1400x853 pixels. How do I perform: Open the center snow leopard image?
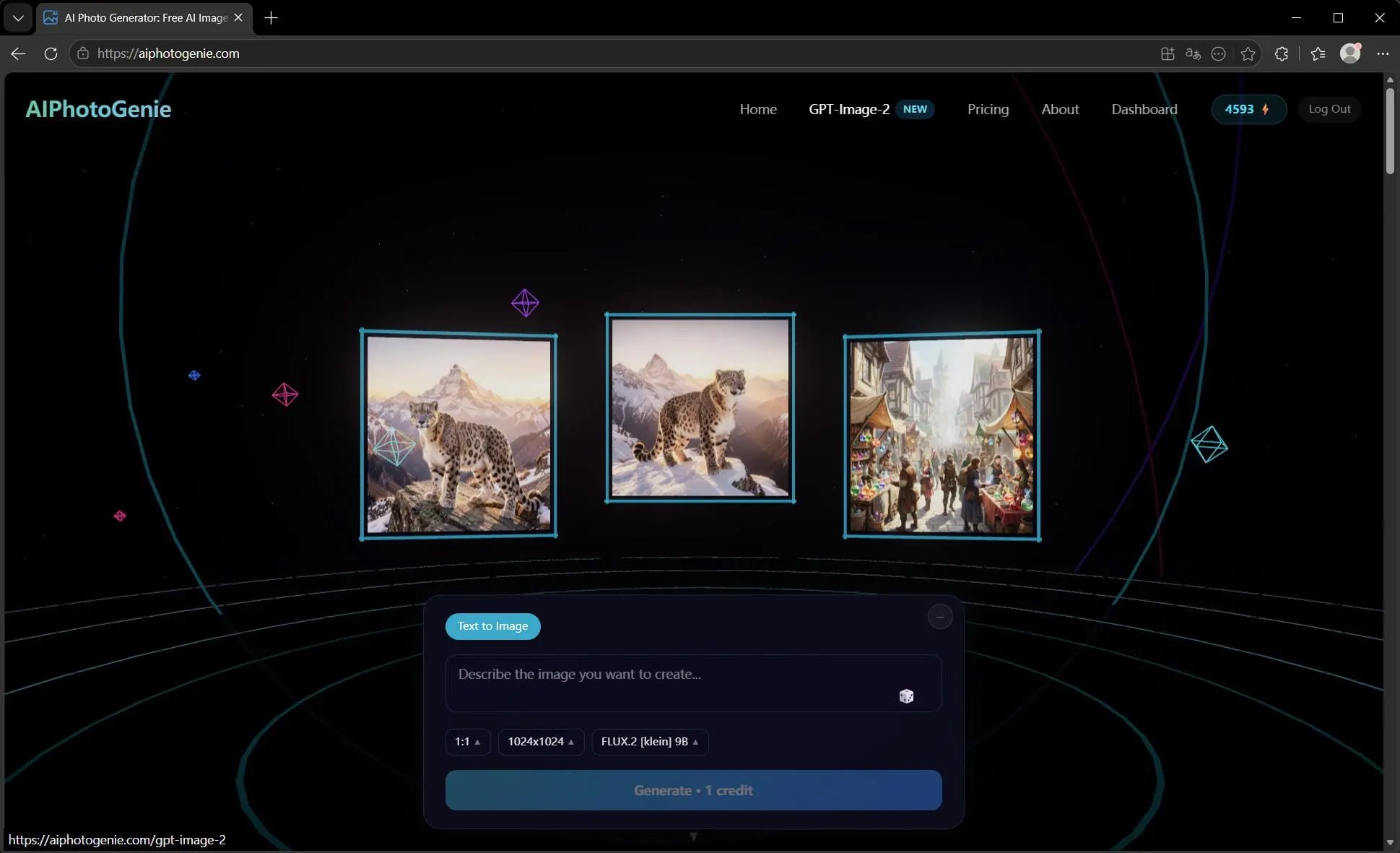tap(700, 408)
